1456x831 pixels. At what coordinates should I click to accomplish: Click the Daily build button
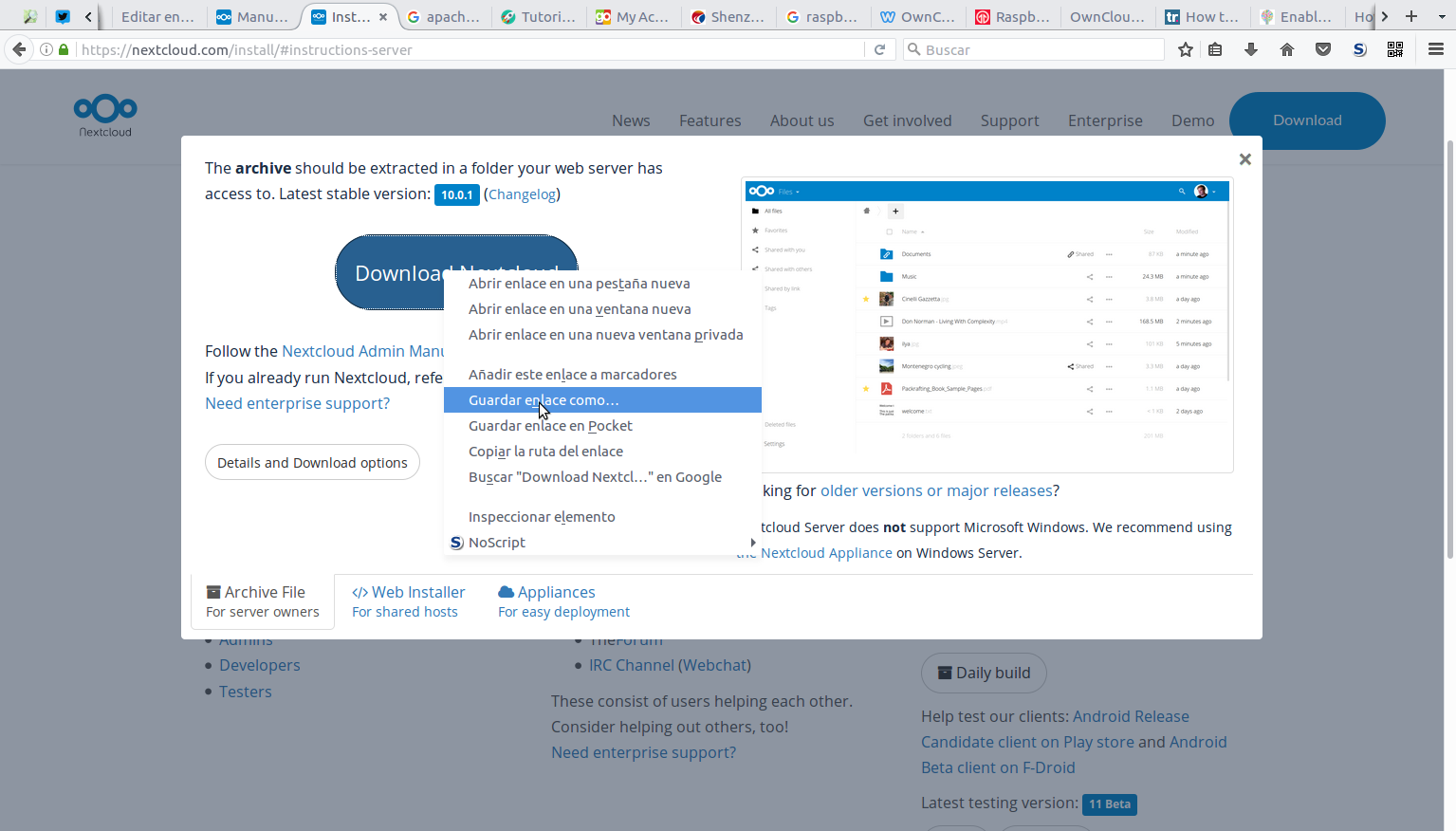pos(984,673)
